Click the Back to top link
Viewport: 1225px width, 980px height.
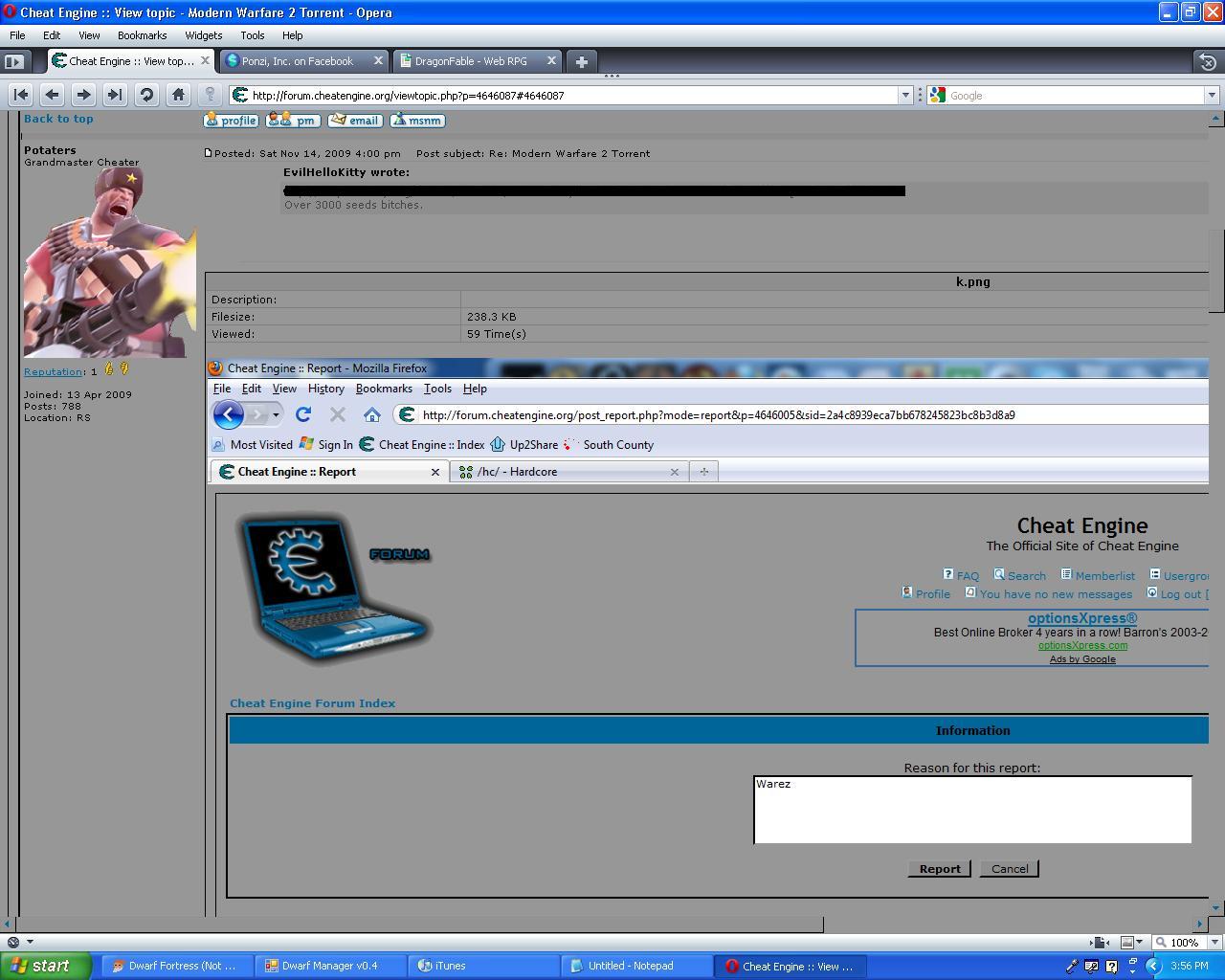[x=58, y=119]
